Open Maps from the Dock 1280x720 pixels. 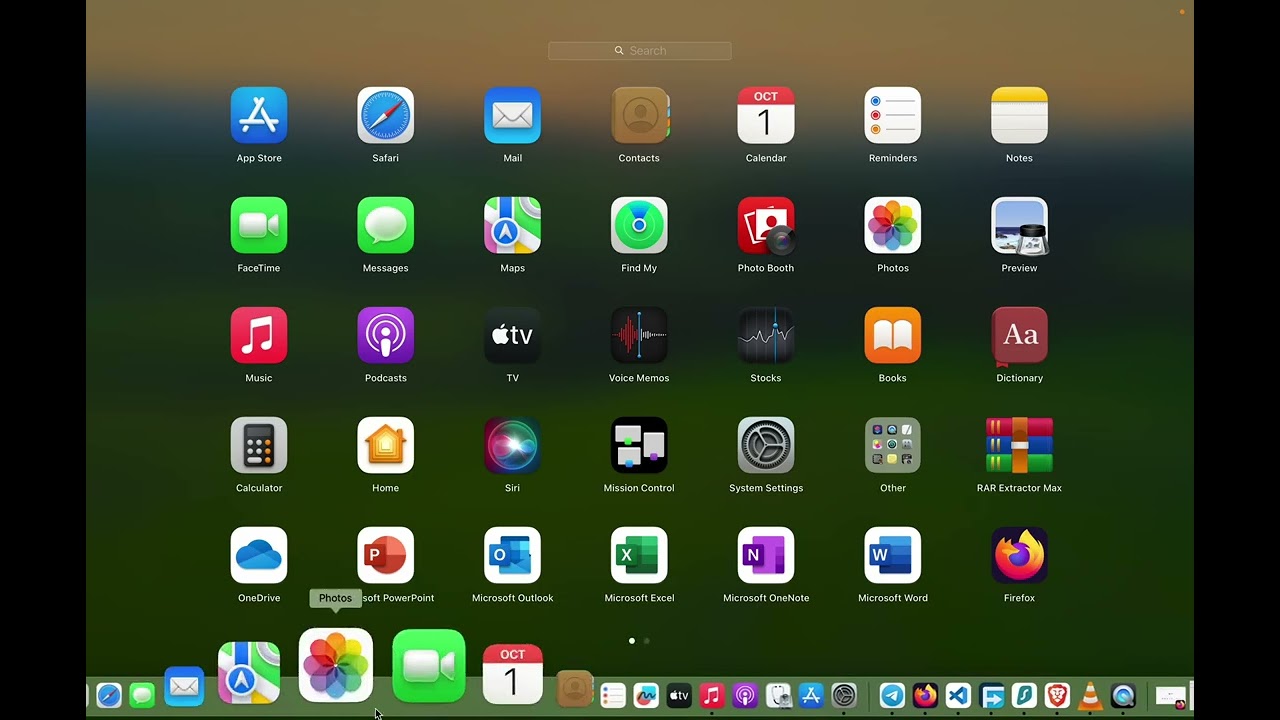click(249, 673)
